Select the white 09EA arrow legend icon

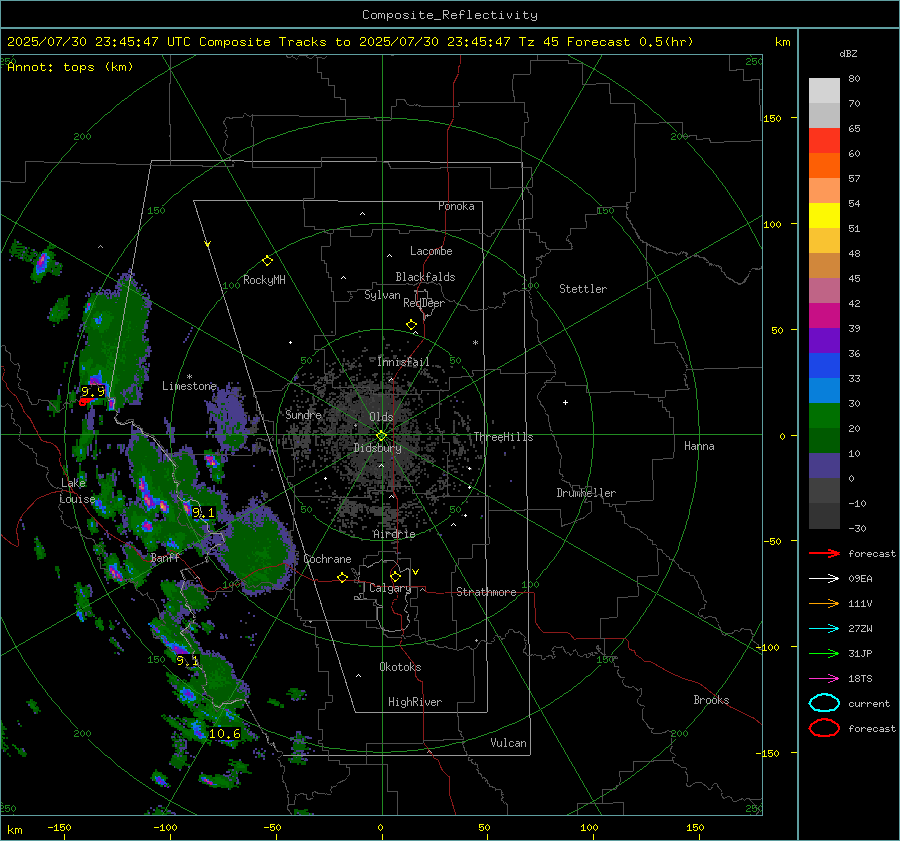click(824, 579)
